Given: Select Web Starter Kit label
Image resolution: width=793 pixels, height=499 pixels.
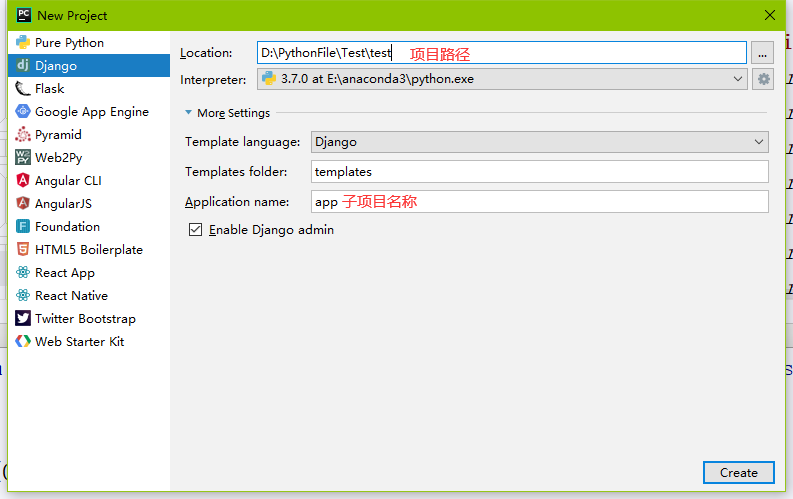Looking at the screenshot, I should click(x=79, y=342).
